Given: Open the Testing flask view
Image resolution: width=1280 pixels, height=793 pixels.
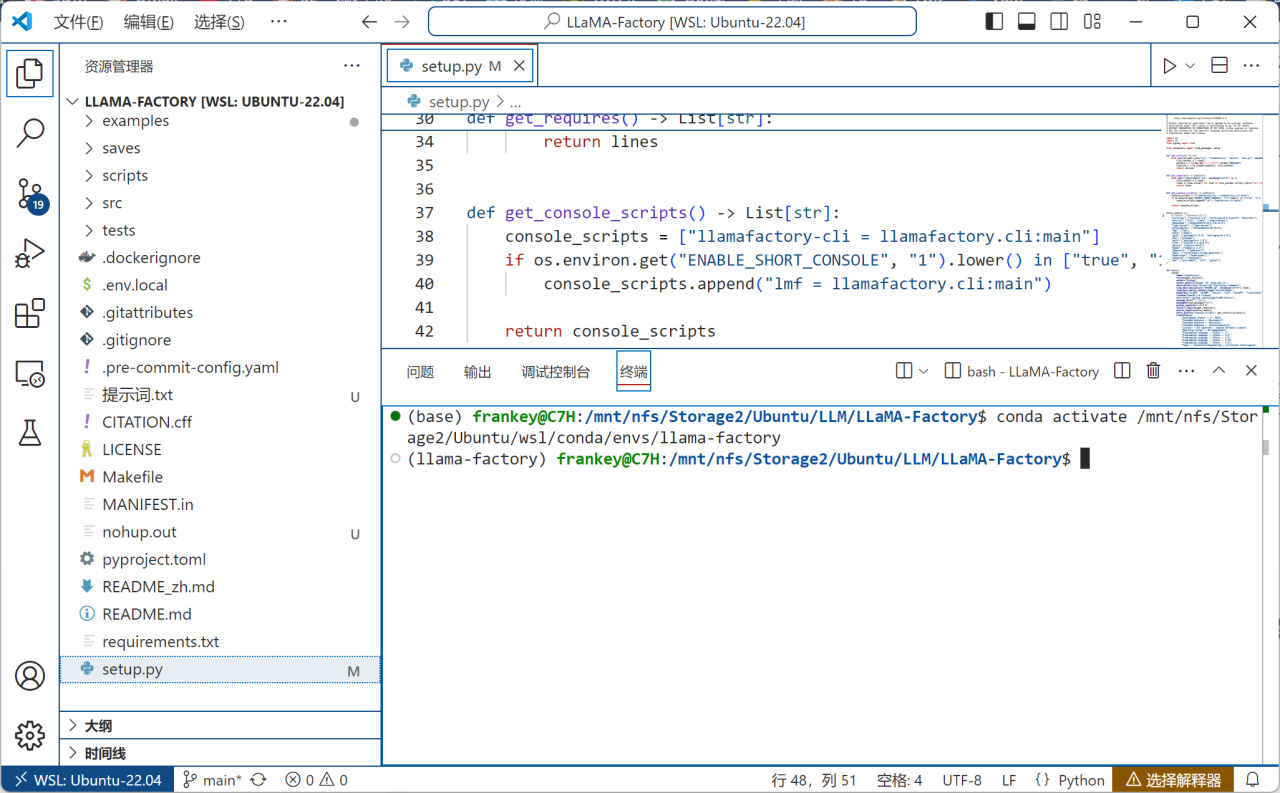Looking at the screenshot, I should point(30,433).
